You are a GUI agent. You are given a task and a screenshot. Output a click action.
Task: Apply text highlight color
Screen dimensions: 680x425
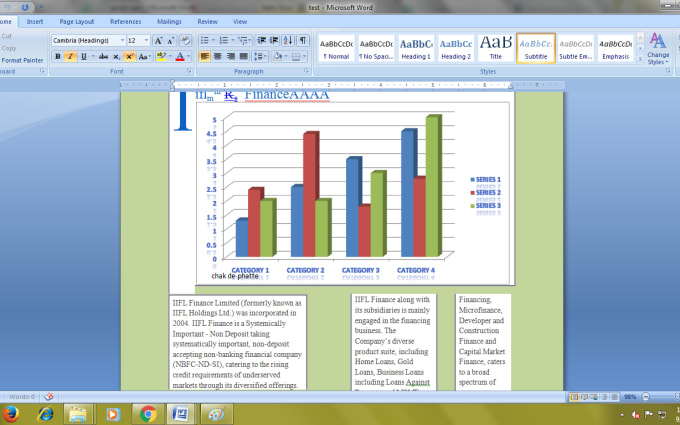pos(161,56)
